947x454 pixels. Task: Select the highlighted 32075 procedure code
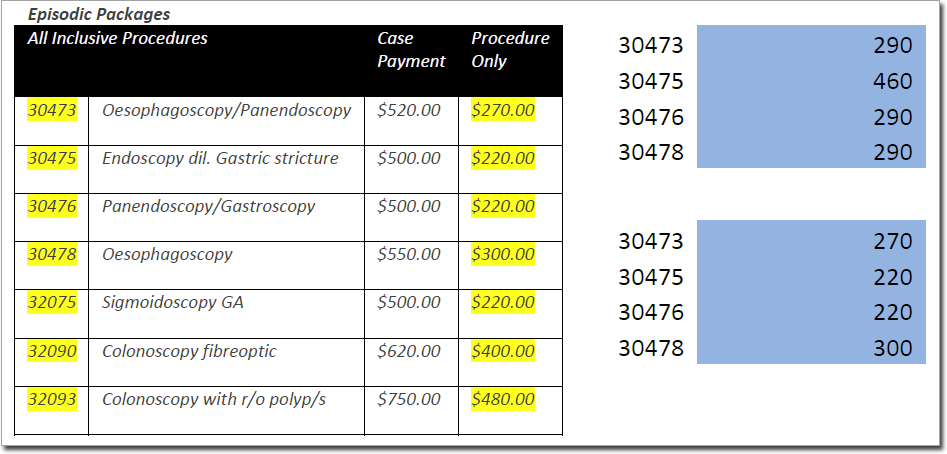pyautogui.click(x=52, y=302)
